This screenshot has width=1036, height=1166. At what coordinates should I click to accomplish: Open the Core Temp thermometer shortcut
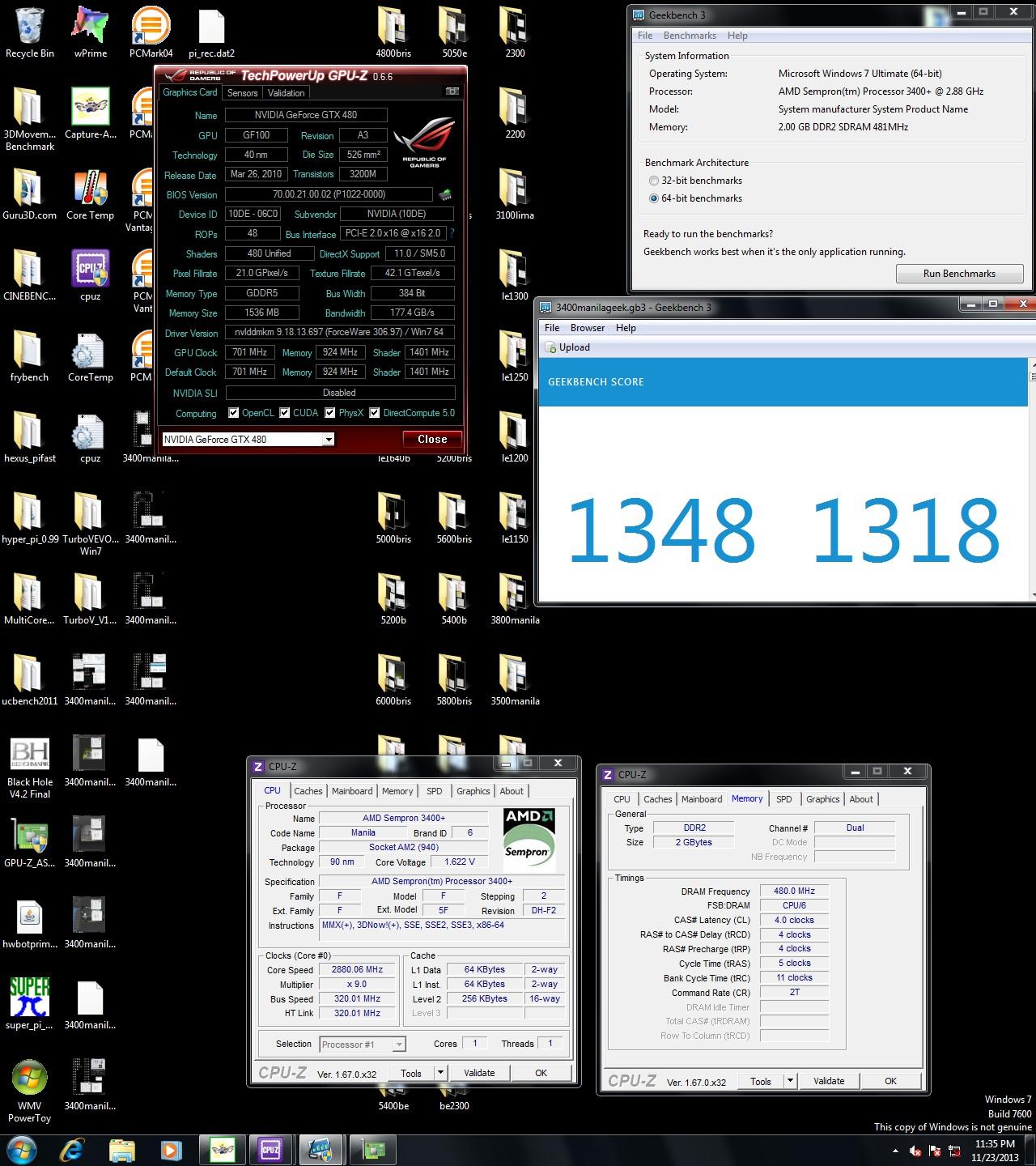pos(90,194)
